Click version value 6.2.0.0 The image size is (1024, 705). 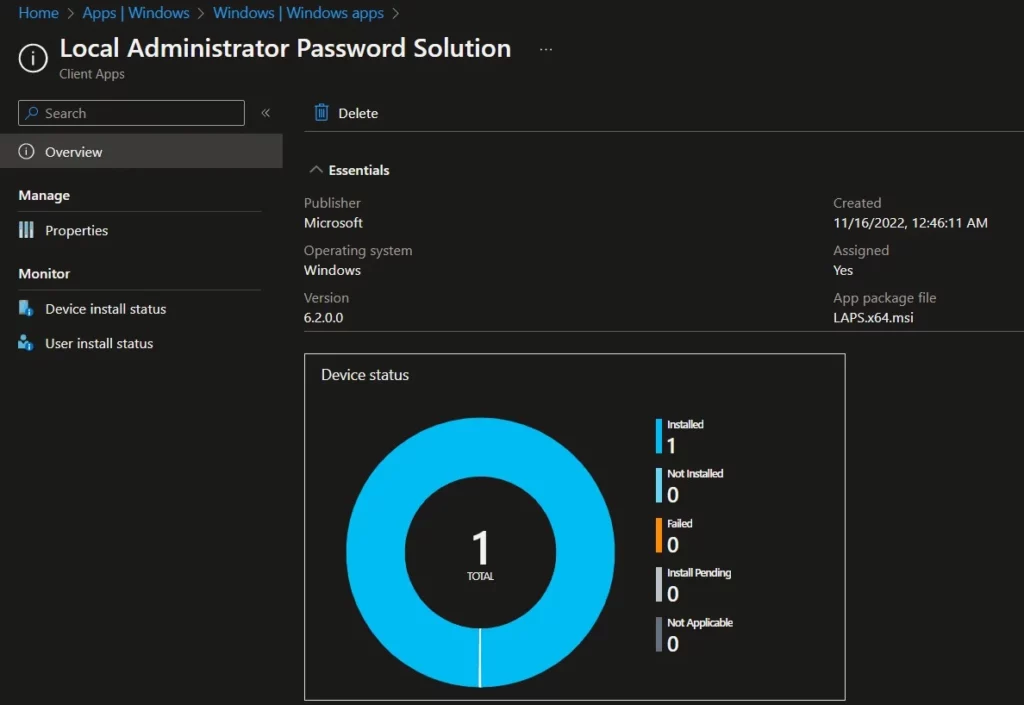(x=323, y=318)
